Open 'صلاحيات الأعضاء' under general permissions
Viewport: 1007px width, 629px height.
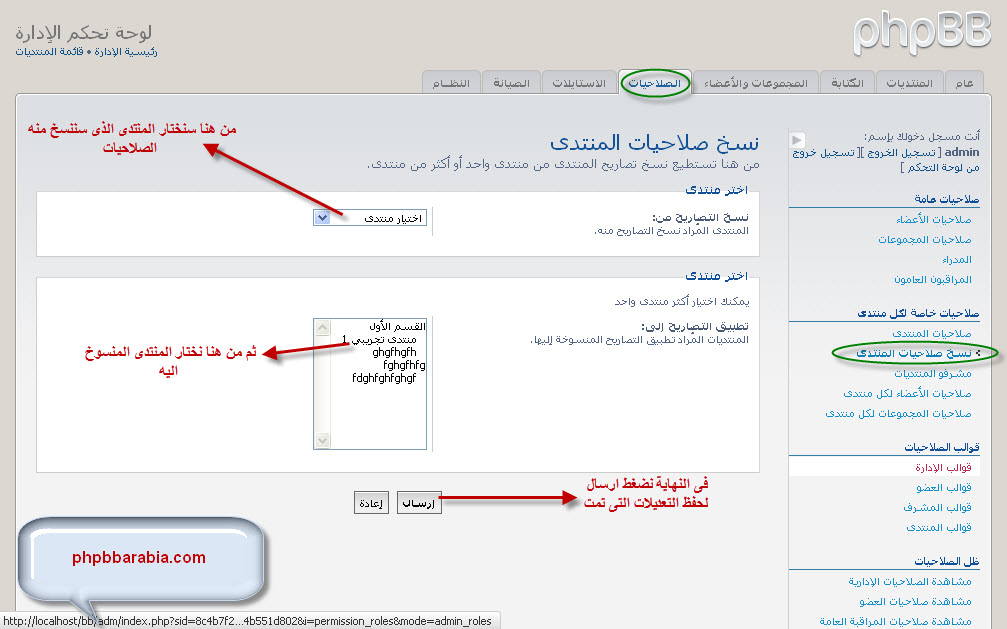pyautogui.click(x=933, y=220)
